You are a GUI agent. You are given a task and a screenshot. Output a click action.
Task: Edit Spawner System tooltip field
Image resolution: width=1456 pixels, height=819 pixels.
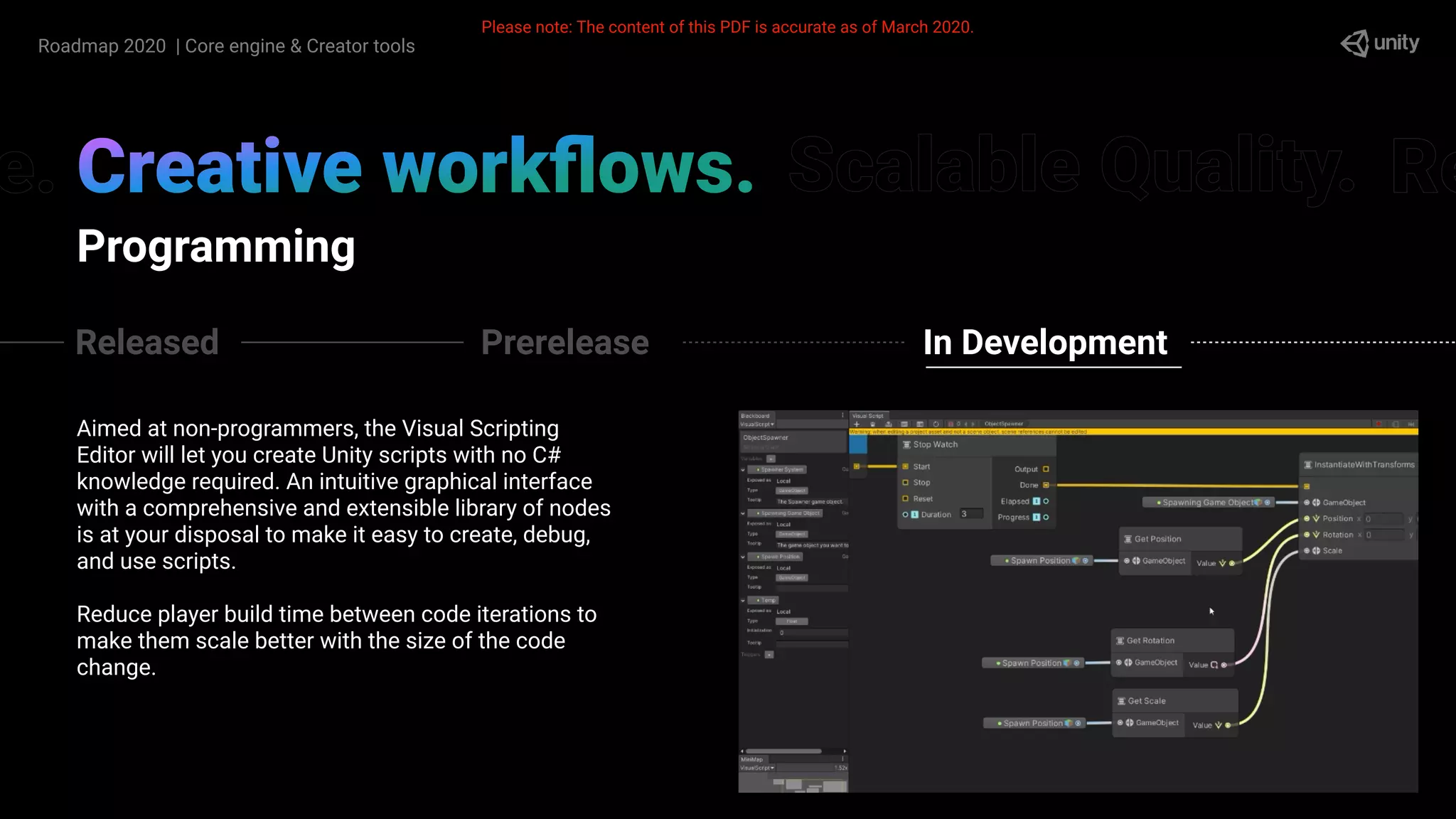click(811, 501)
